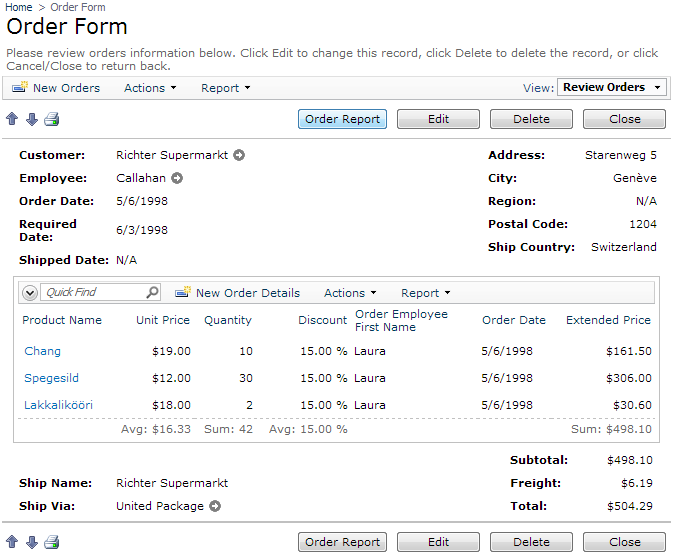Open the top Report menu
The width and height of the screenshot is (679, 556).
pyautogui.click(x=225, y=88)
